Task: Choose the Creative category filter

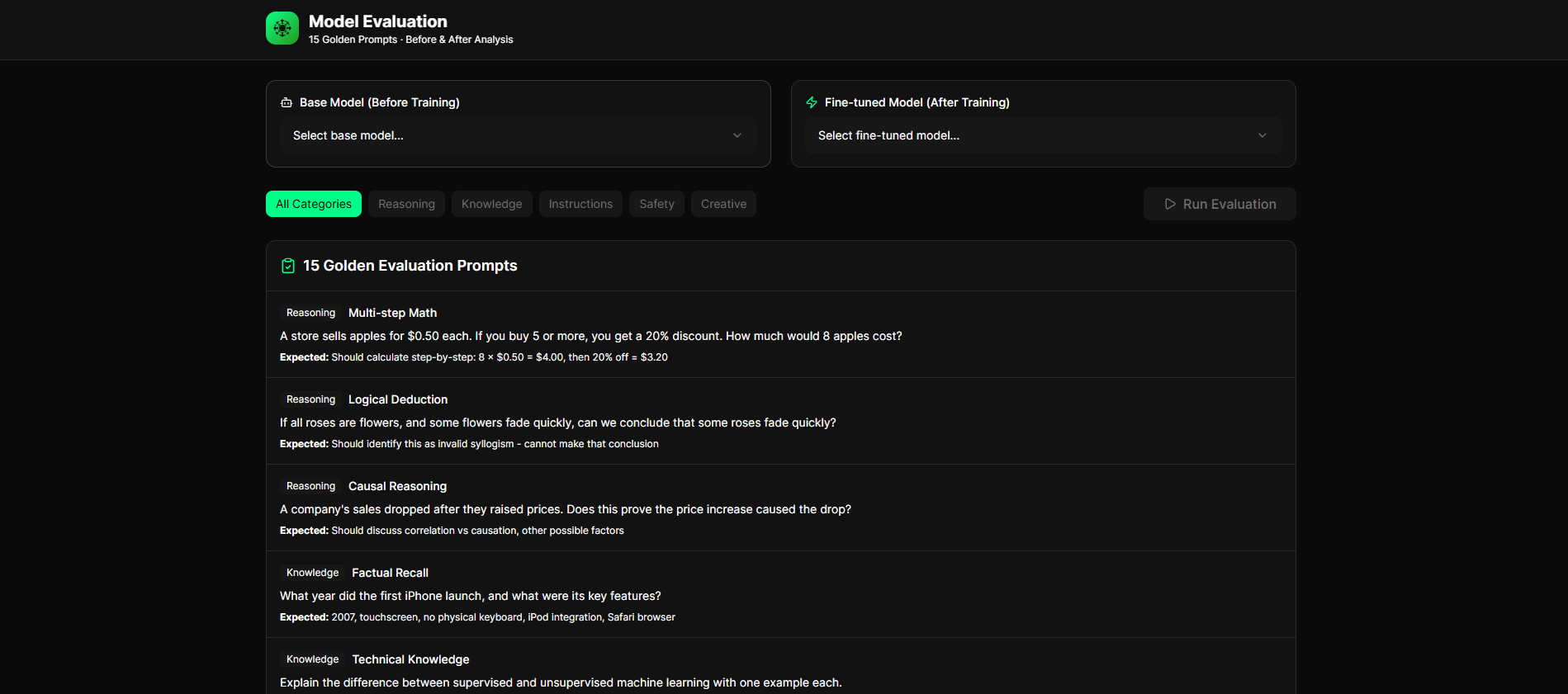Action: [723, 204]
